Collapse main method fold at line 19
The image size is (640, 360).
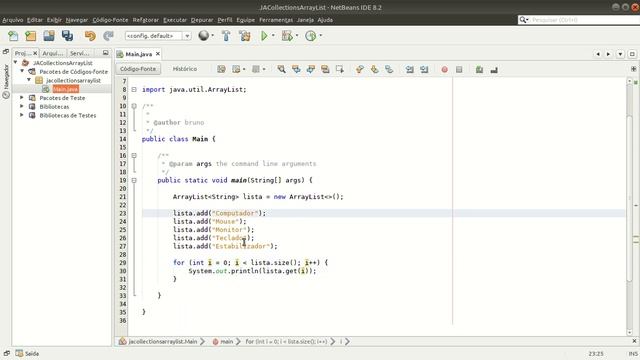pyautogui.click(x=134, y=180)
